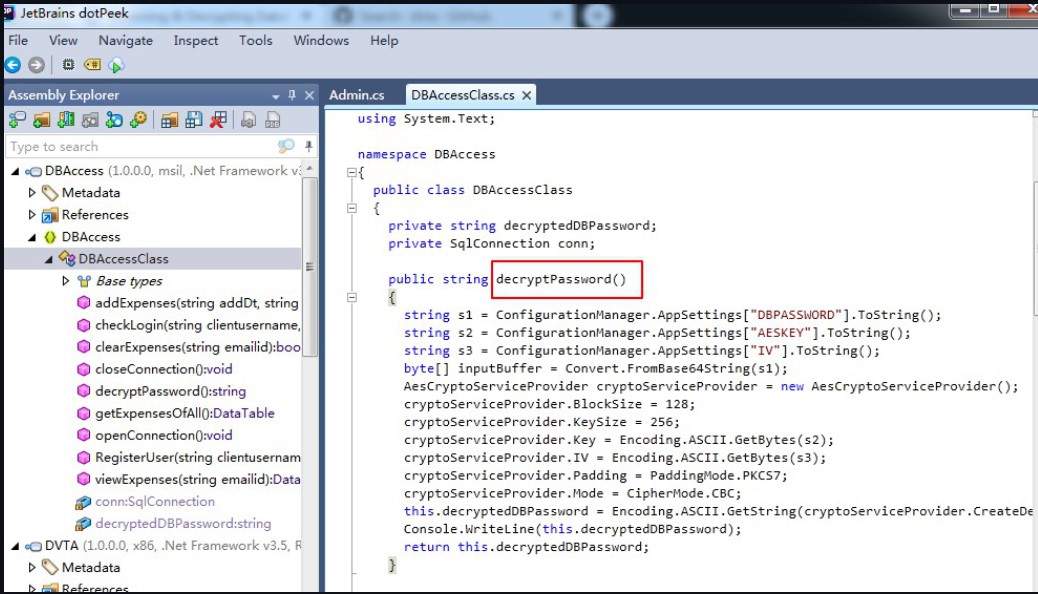Open Process Explorer chip icon
This screenshot has width=1038, height=594.
coord(68,65)
